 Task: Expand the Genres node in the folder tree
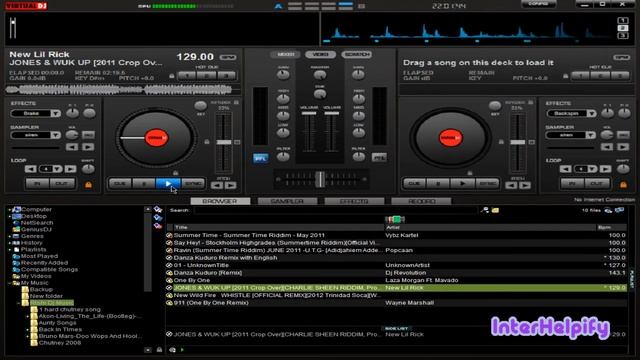pos(10,236)
